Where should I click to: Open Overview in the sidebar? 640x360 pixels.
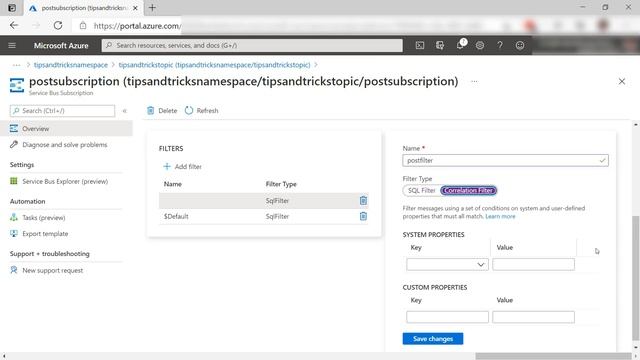coord(66,129)
